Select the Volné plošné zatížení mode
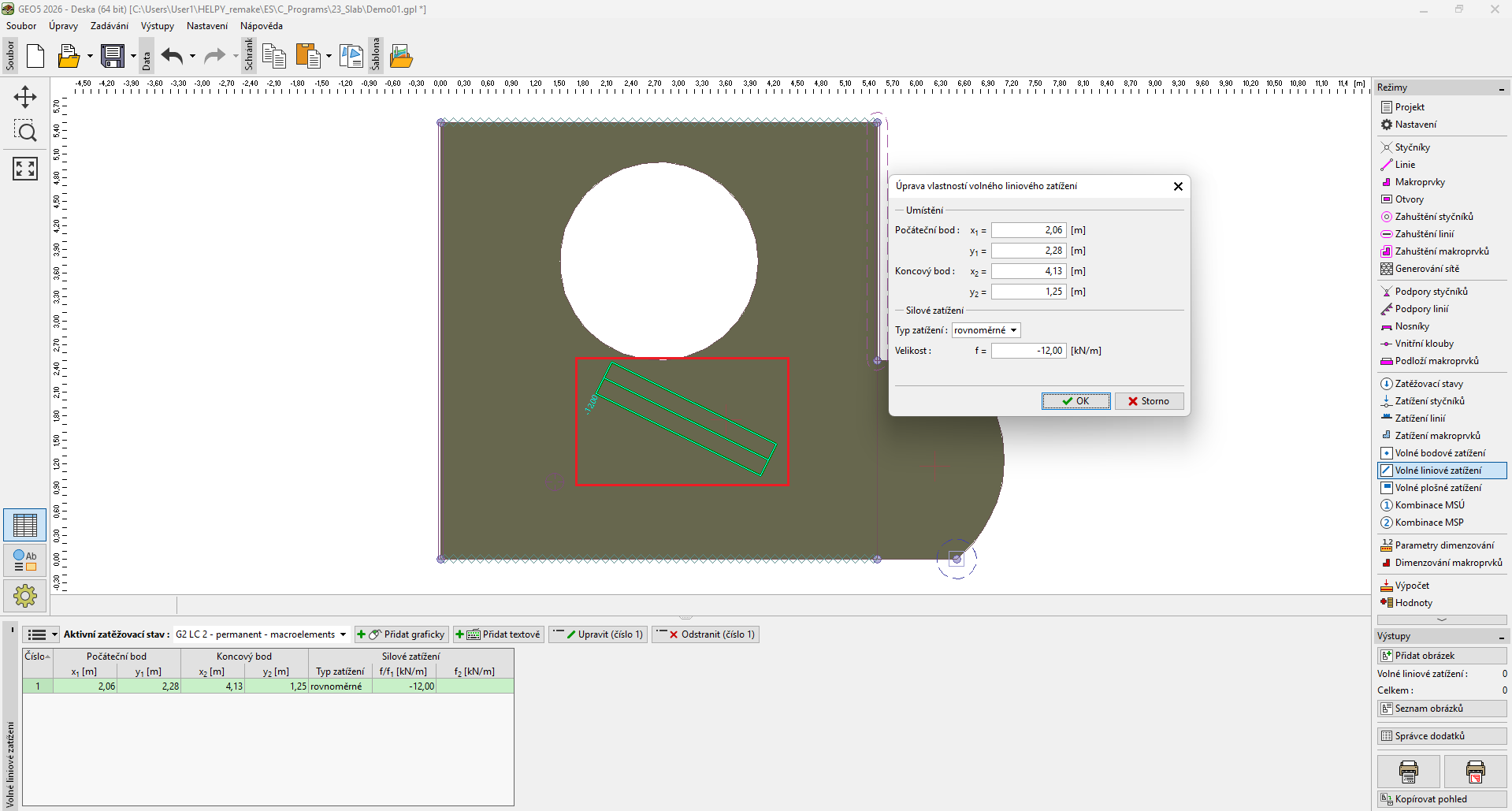The height and width of the screenshot is (811, 1512). [1437, 488]
